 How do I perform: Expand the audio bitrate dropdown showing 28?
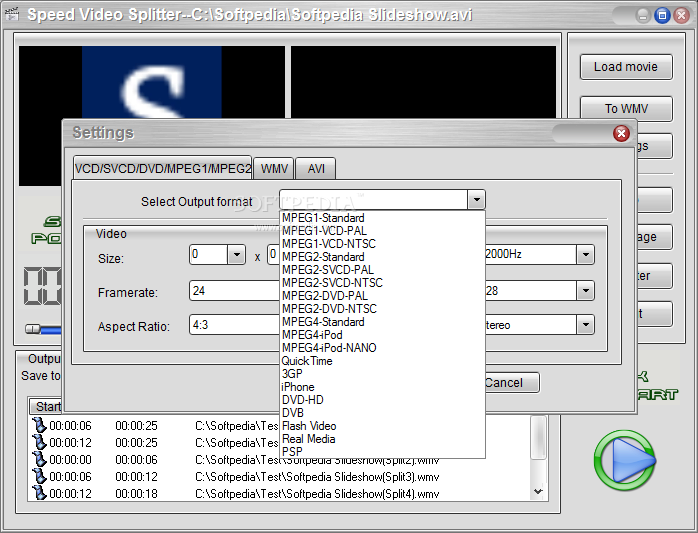[585, 291]
